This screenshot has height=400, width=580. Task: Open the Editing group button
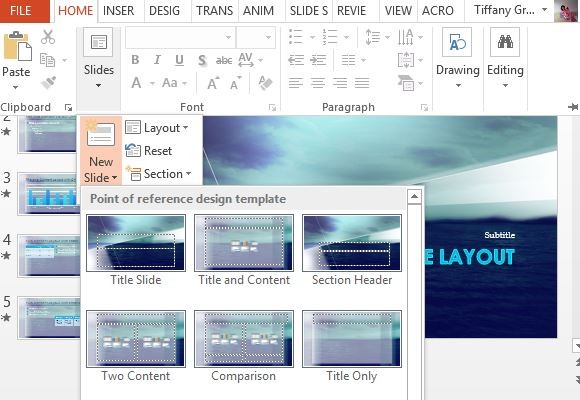click(x=505, y=58)
